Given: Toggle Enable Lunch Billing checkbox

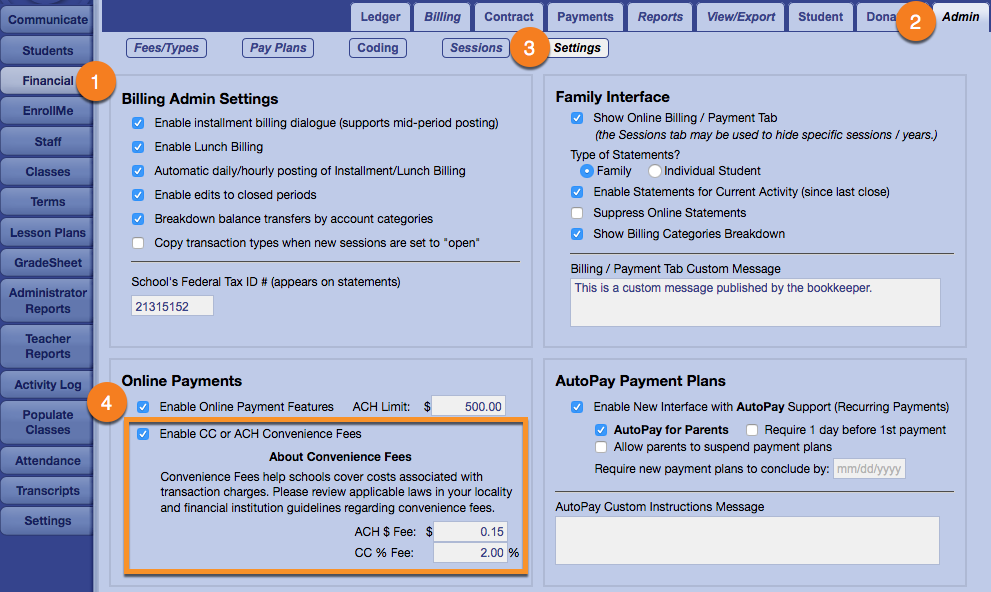Looking at the screenshot, I should click(x=138, y=147).
